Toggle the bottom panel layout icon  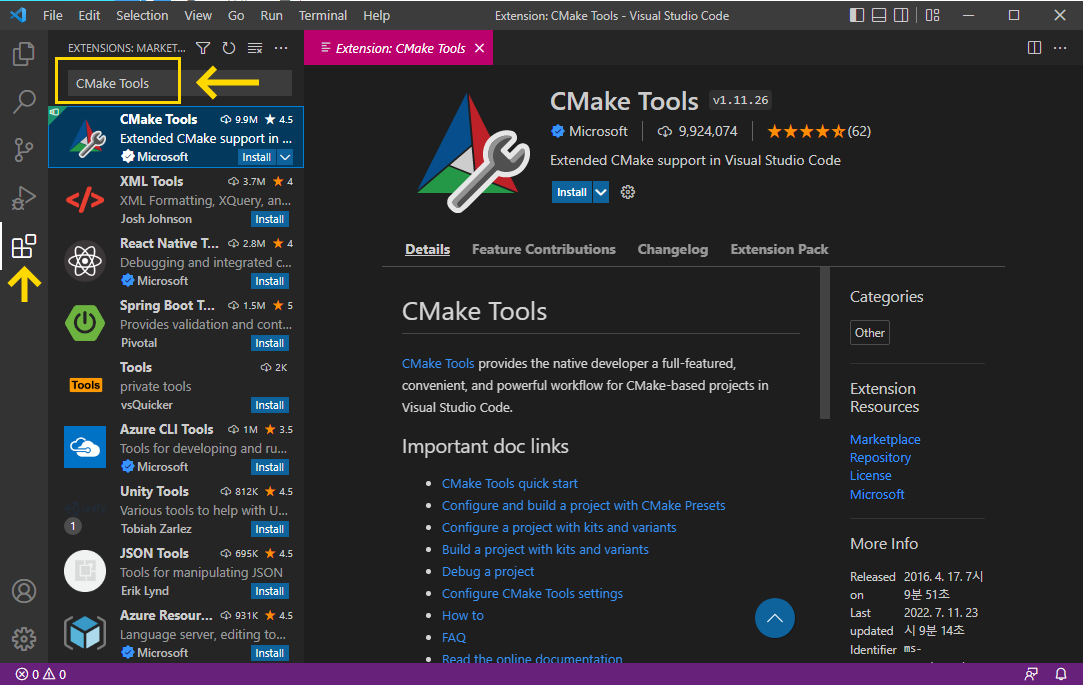[879, 15]
